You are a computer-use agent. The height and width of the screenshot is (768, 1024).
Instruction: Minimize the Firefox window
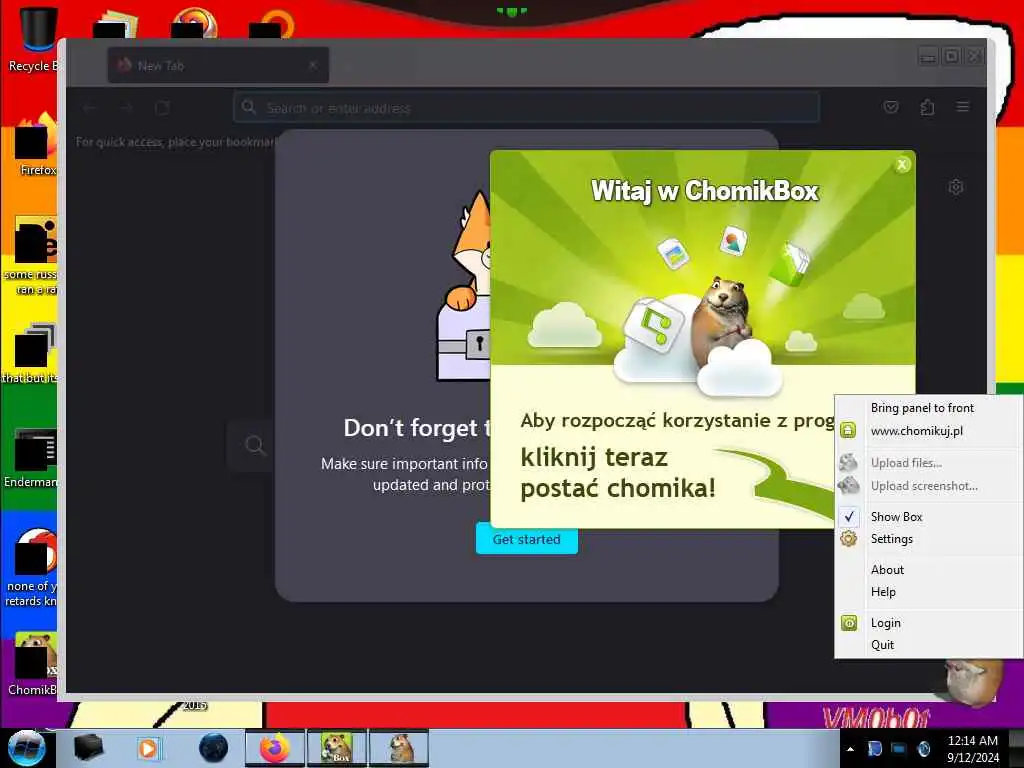tap(927, 56)
